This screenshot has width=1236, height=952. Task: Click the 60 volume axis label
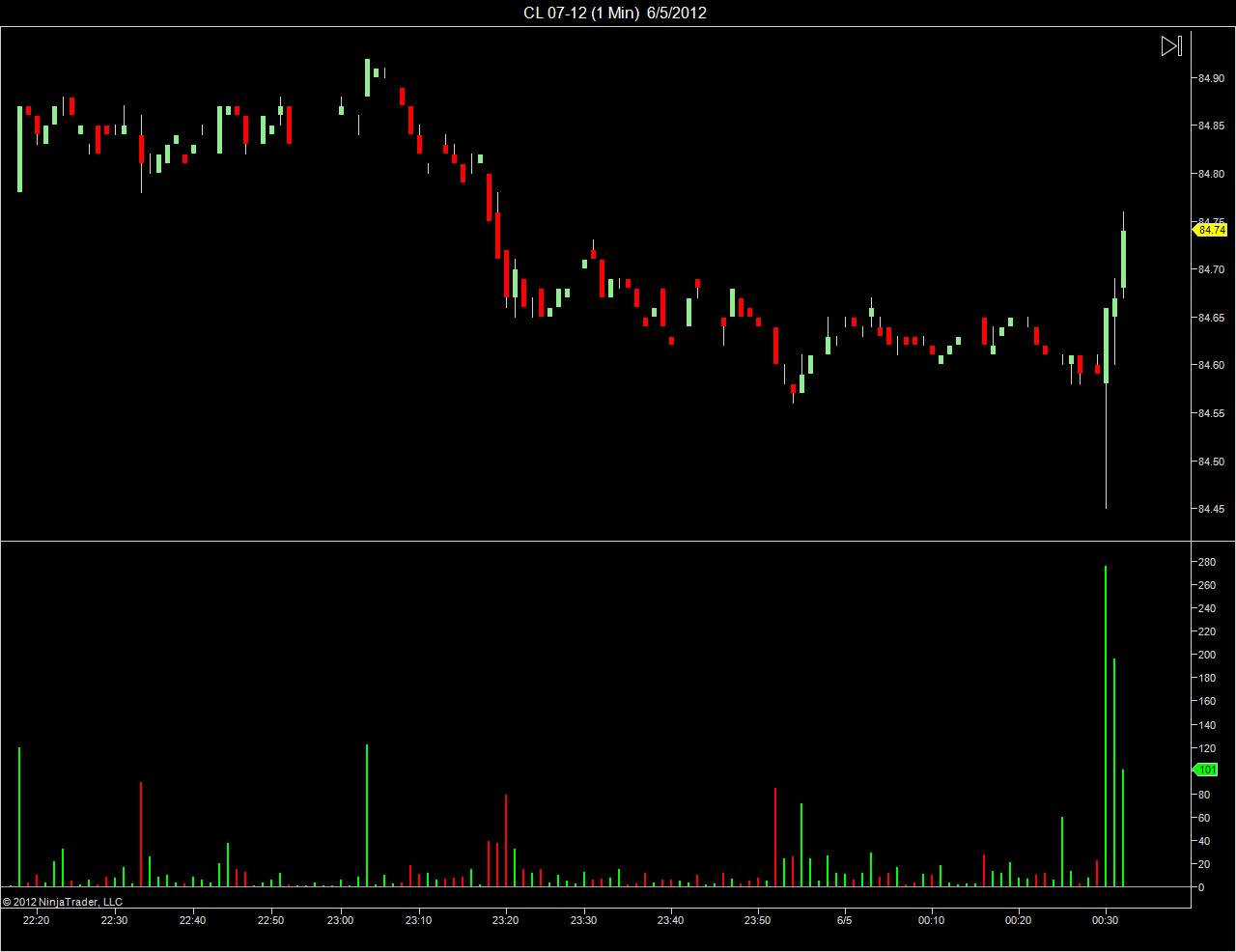[1203, 818]
